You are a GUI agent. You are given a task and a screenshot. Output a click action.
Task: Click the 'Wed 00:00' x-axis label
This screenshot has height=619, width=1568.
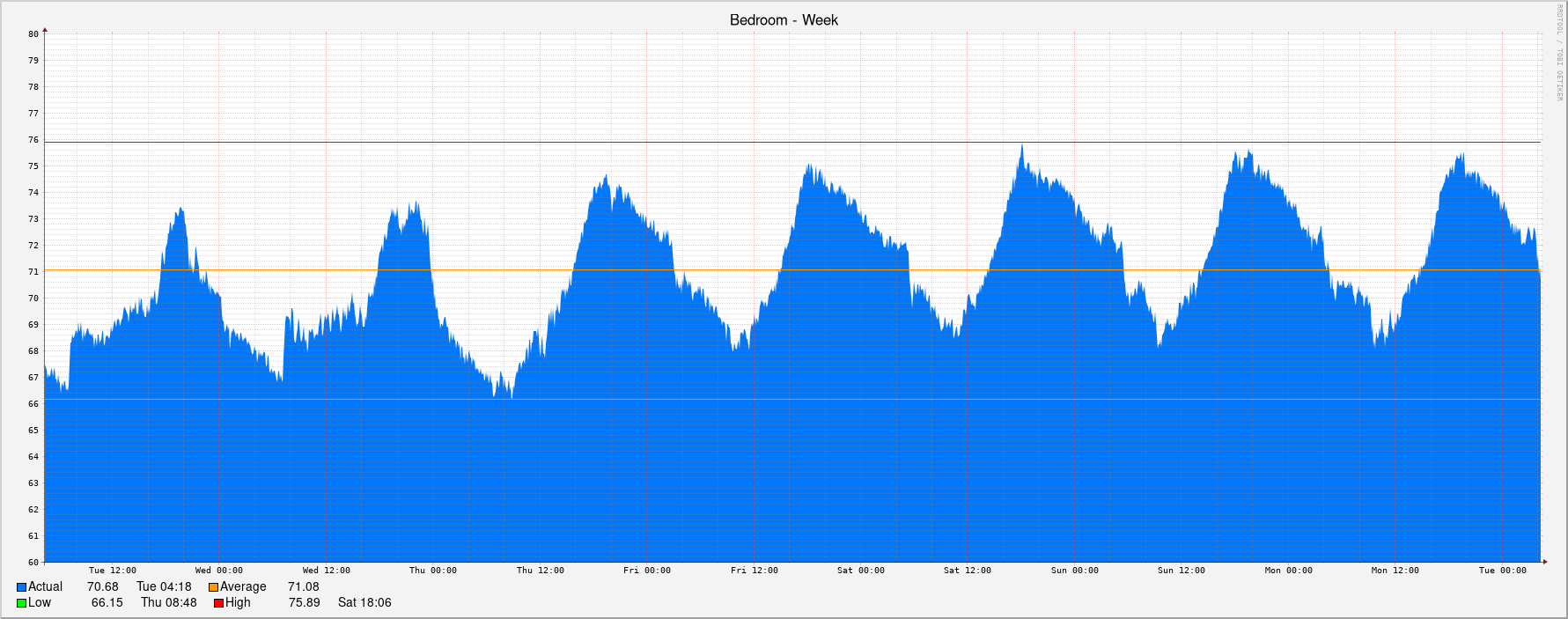219,571
